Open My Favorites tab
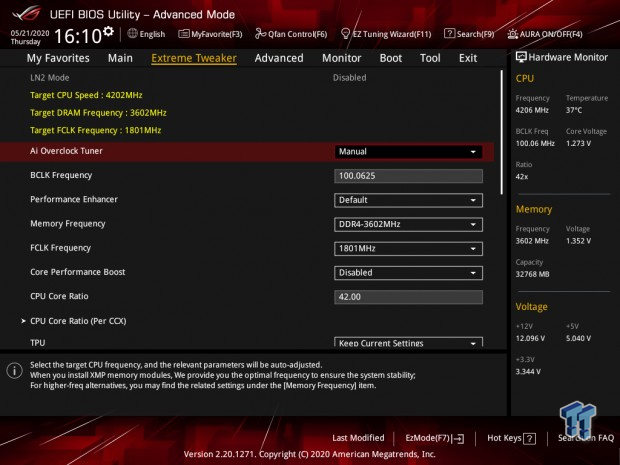 [58, 58]
